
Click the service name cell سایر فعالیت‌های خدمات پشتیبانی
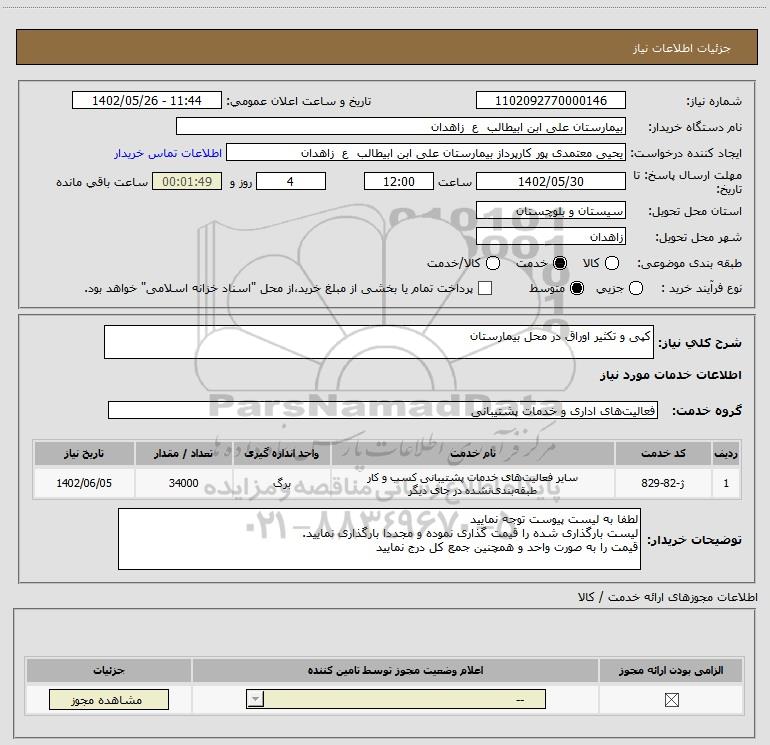pyautogui.click(x=473, y=483)
